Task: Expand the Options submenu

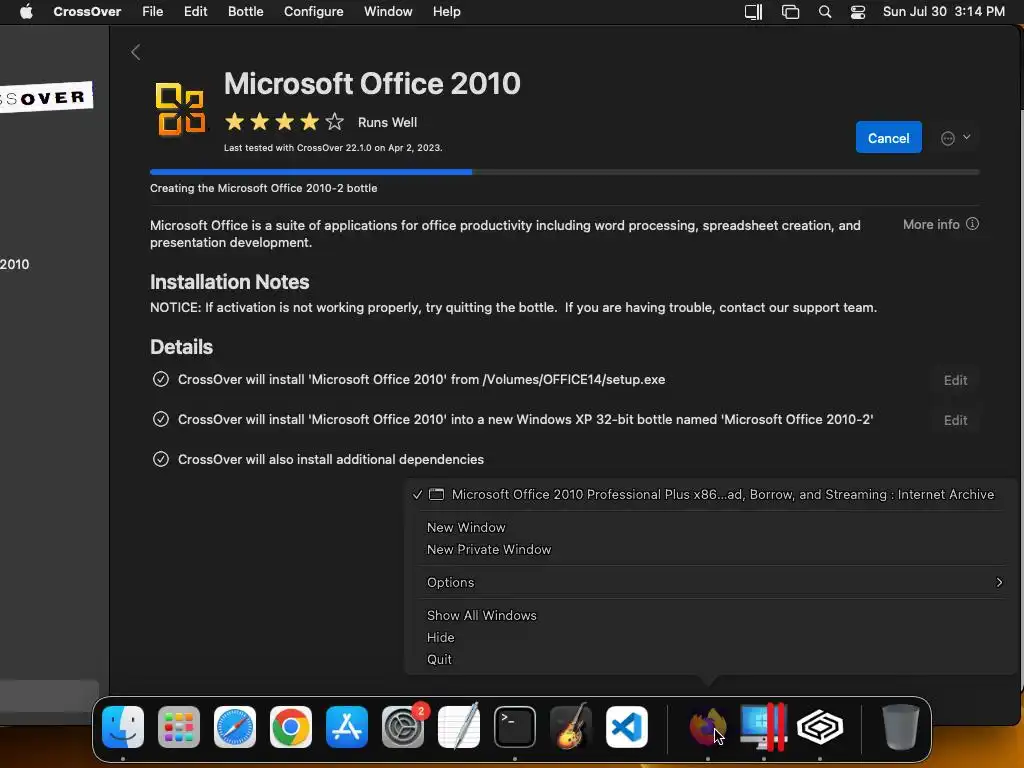Action: 709,582
